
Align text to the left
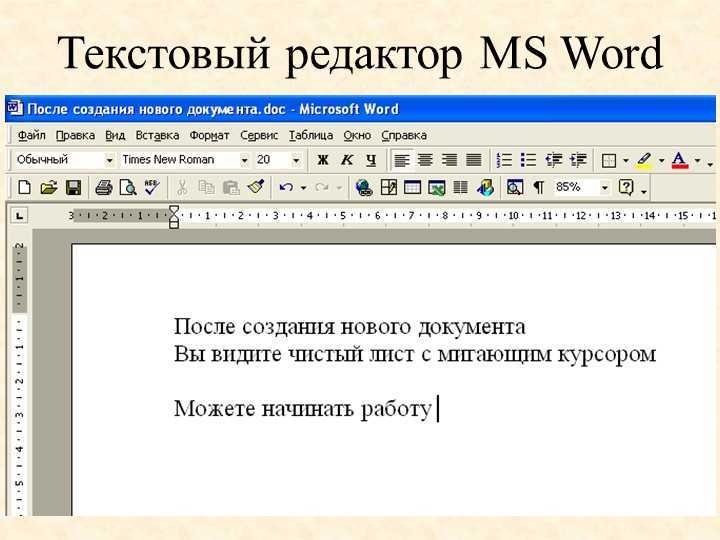pyautogui.click(x=401, y=160)
